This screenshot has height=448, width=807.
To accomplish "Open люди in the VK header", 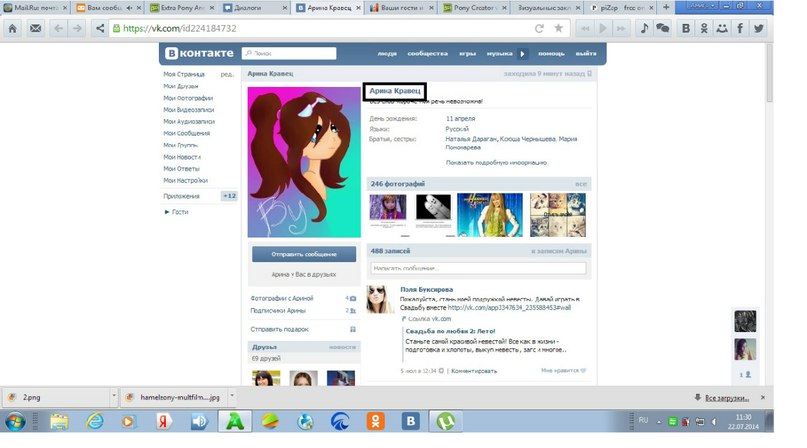I will tap(387, 54).
